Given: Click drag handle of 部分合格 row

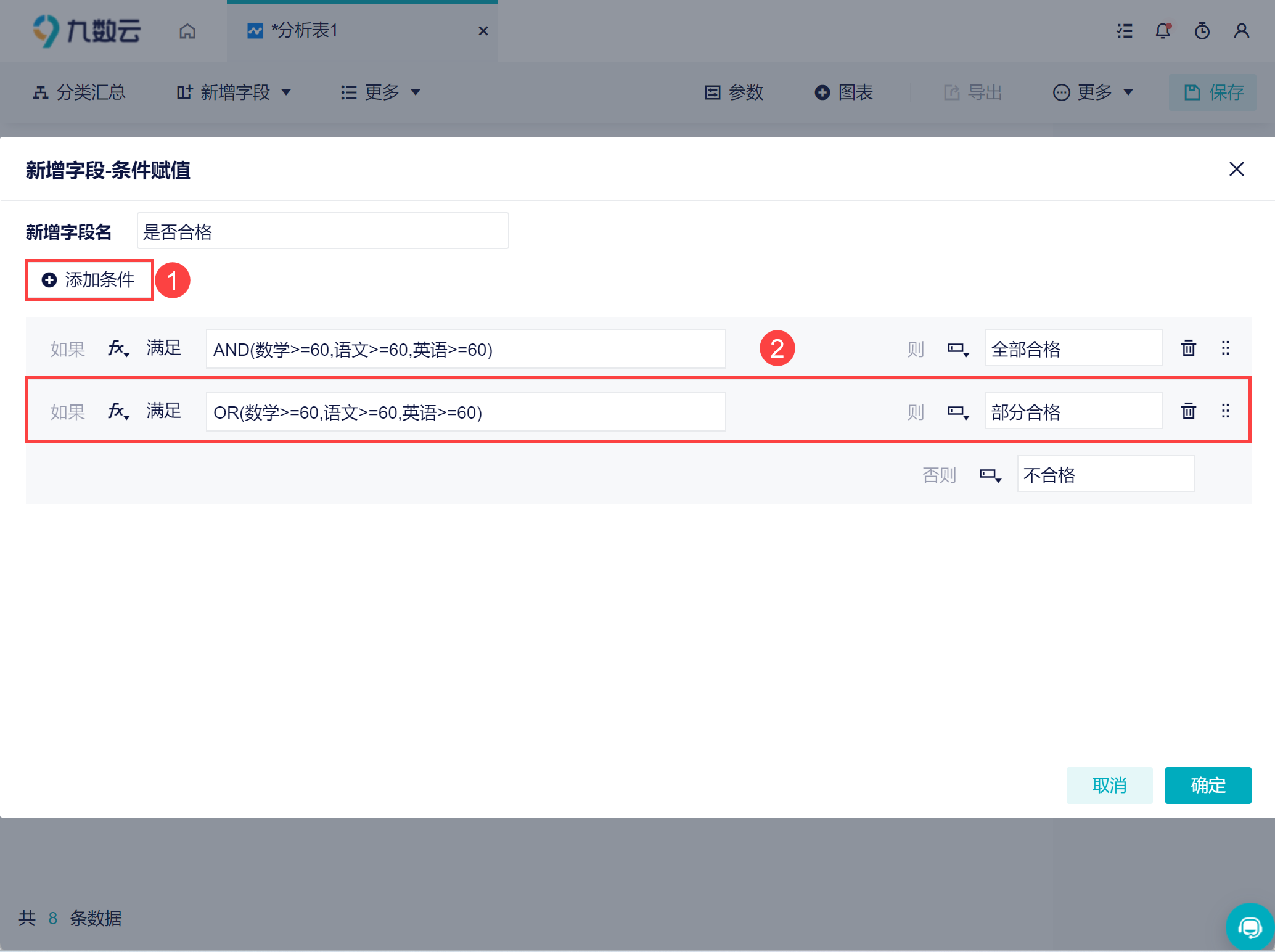Looking at the screenshot, I should coord(1225,411).
